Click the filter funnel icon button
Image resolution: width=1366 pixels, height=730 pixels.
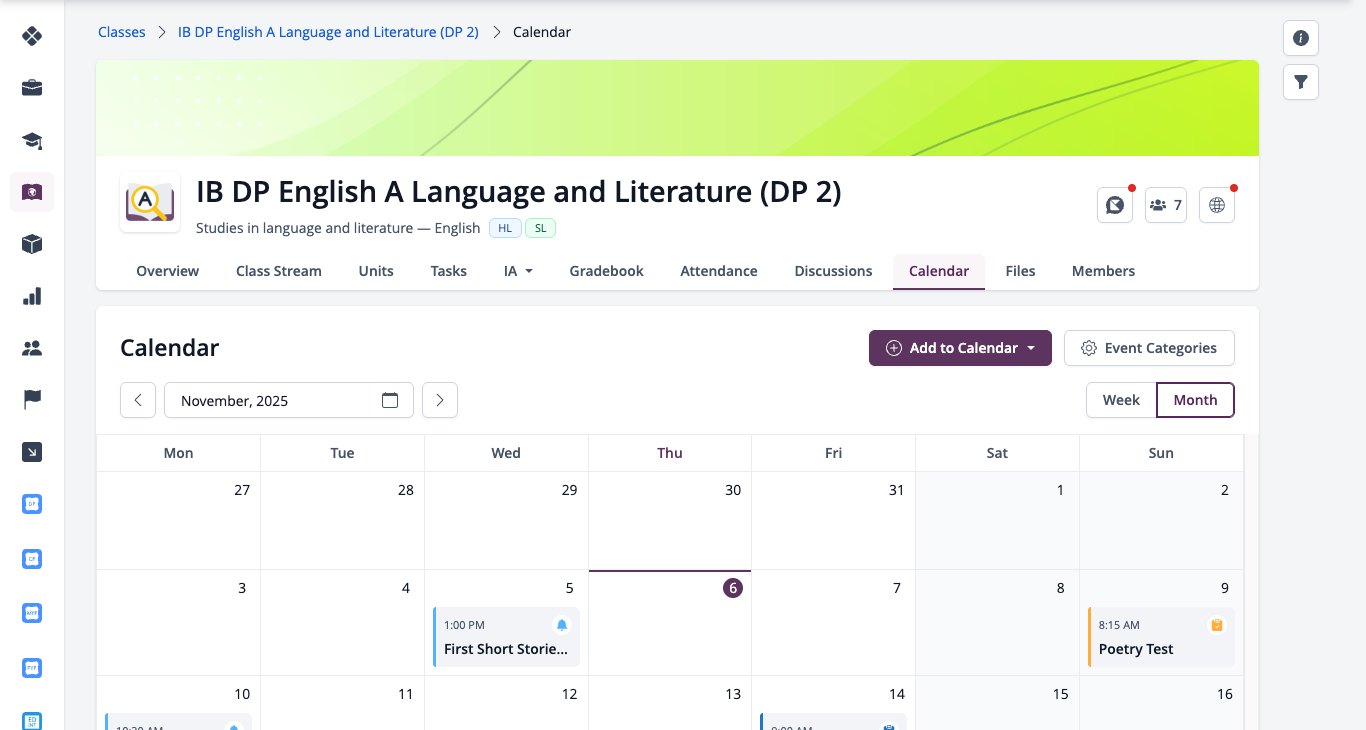point(1301,82)
